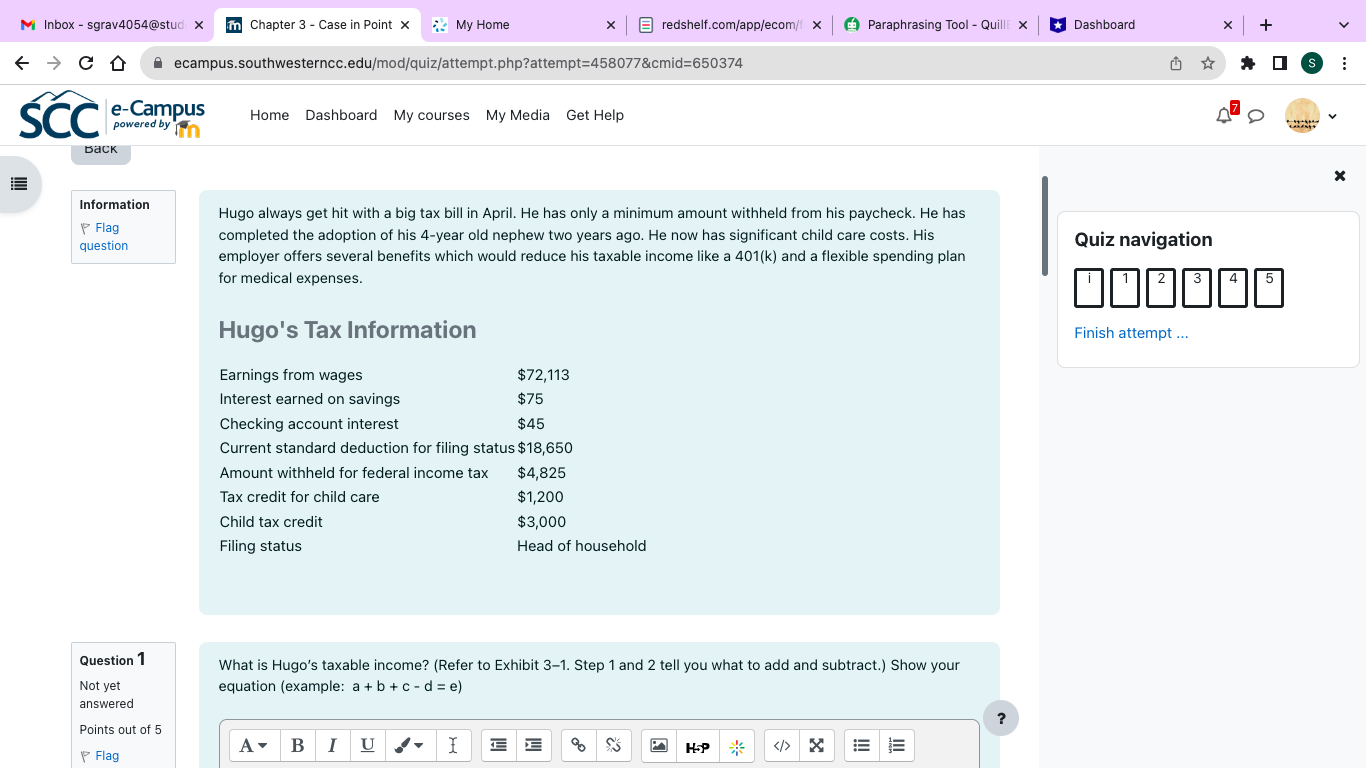Open the My courses menu
The width and height of the screenshot is (1366, 768).
point(431,115)
